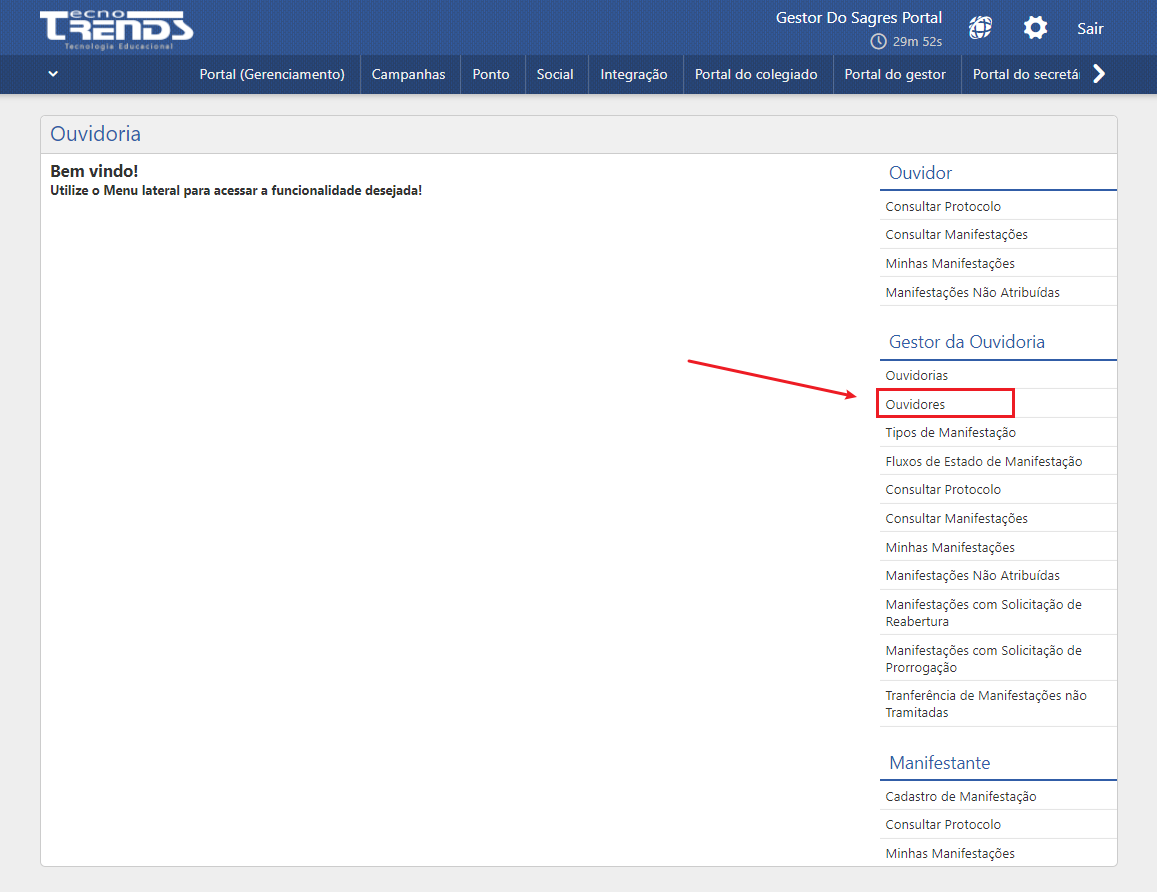Screen dimensions: 1157x892
Task: Open Manifestações com Solicitação de Prorrogação
Action: (x=983, y=658)
